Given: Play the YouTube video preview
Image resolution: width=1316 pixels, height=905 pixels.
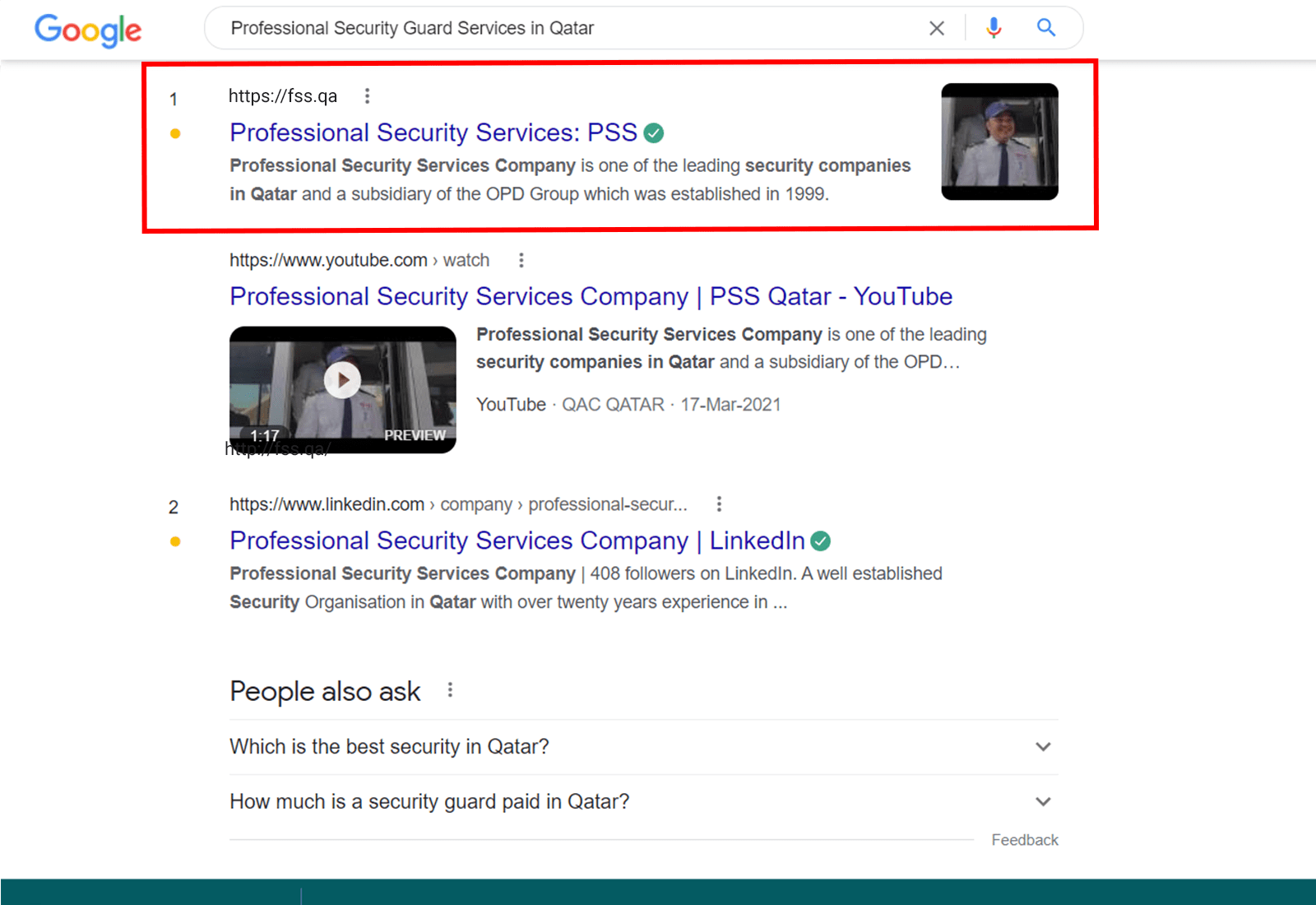Looking at the screenshot, I should coord(342,381).
